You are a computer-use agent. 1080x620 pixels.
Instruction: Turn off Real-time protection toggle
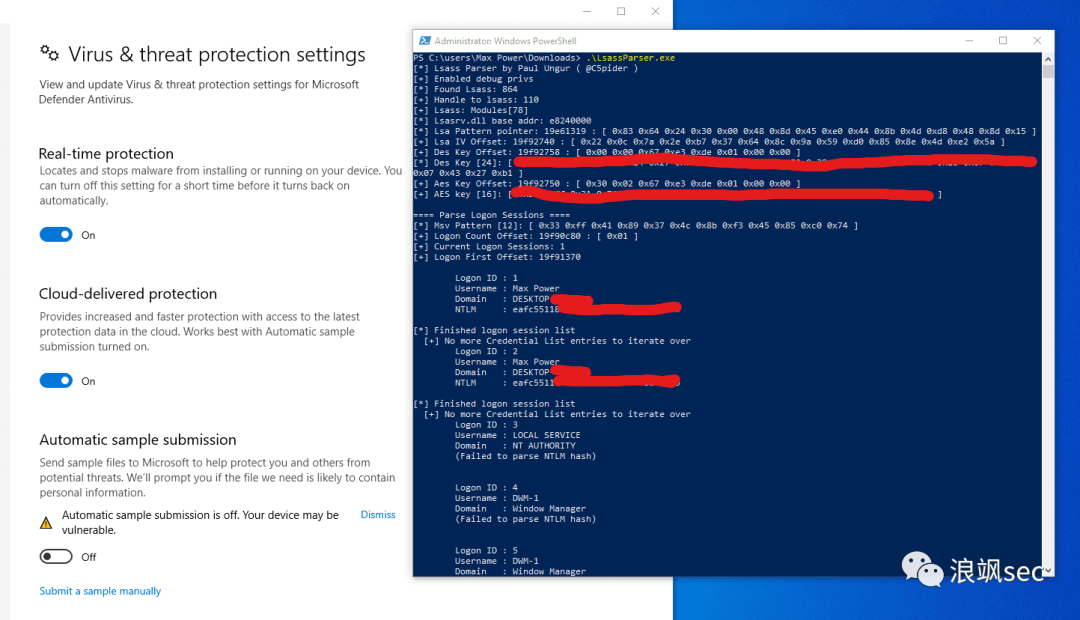pos(56,235)
